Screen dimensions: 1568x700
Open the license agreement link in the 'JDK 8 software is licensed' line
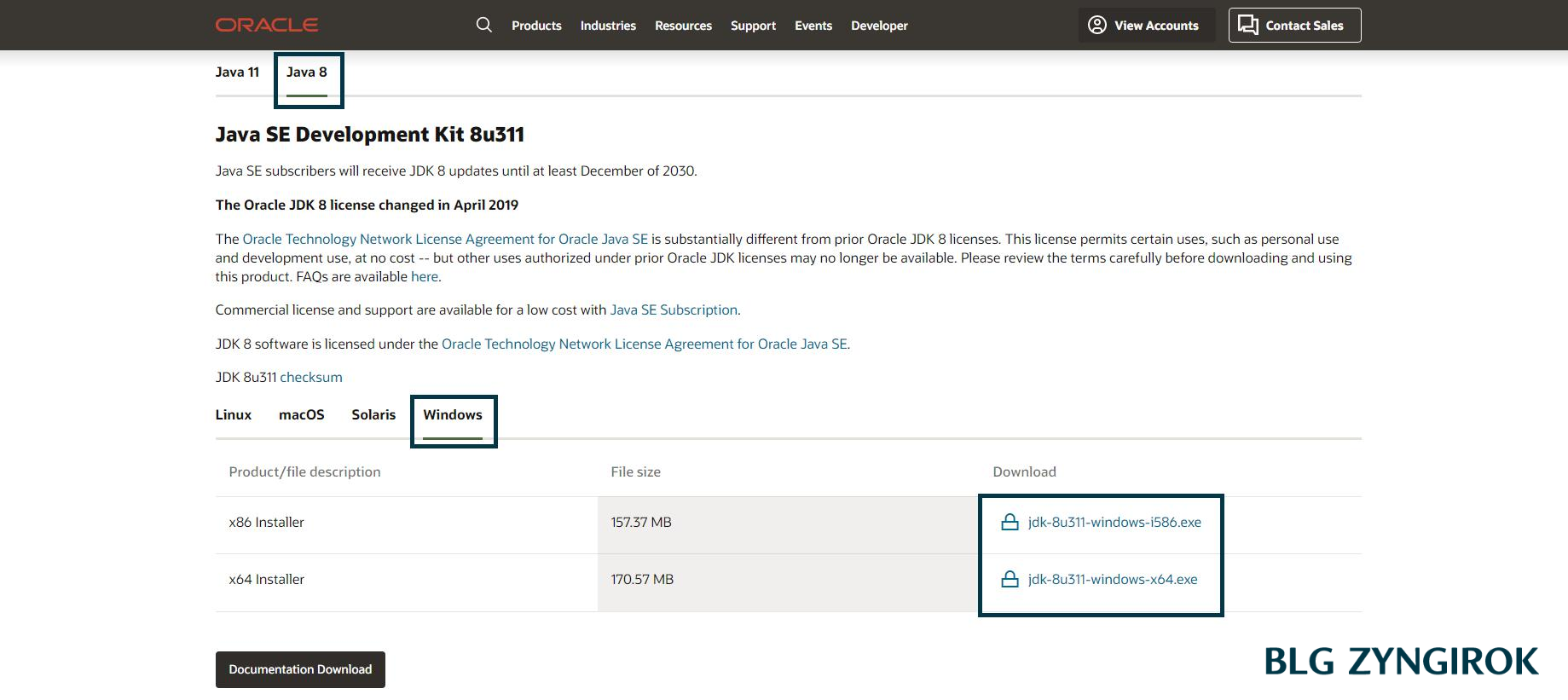pyautogui.click(x=645, y=344)
